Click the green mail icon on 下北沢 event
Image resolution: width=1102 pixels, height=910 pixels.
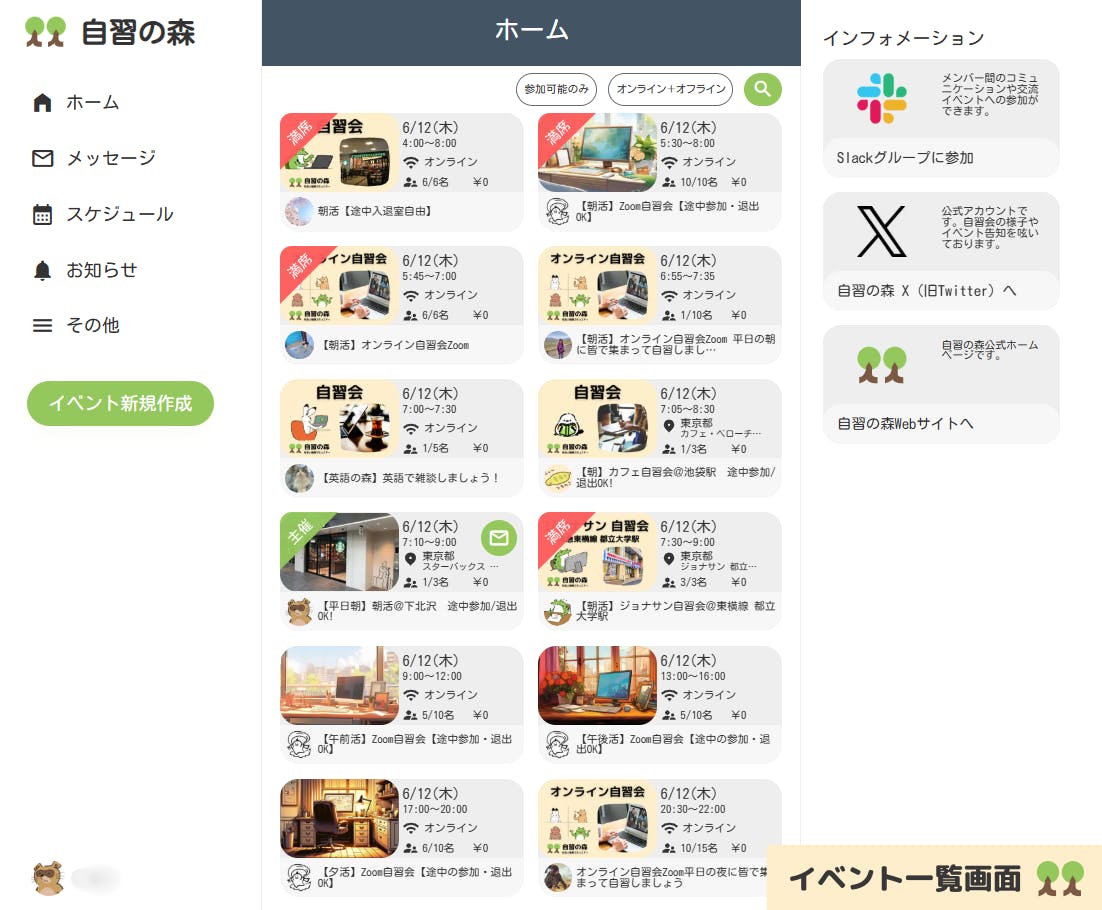pos(499,538)
